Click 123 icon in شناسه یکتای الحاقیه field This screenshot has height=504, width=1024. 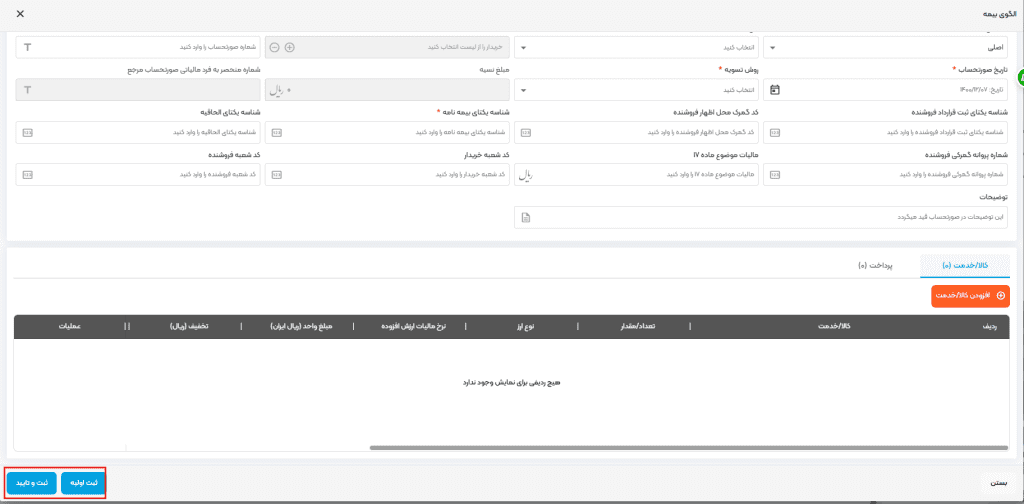pyautogui.click(x=27, y=133)
